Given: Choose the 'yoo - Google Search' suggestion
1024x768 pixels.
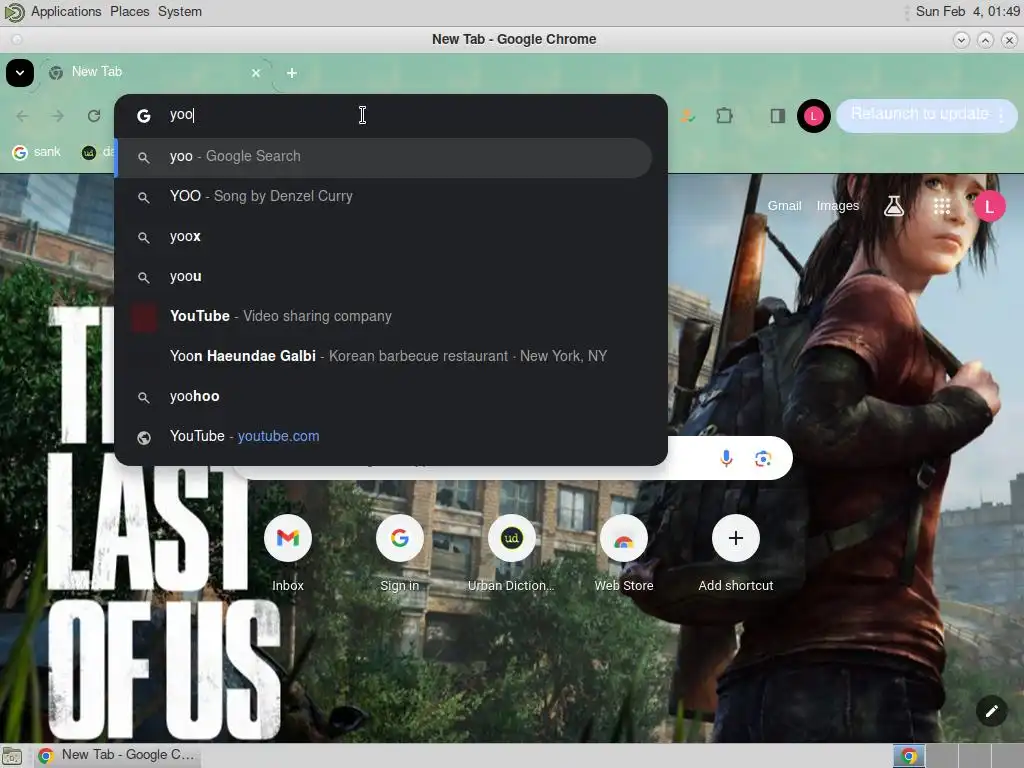Looking at the screenshot, I should [x=383, y=157].
